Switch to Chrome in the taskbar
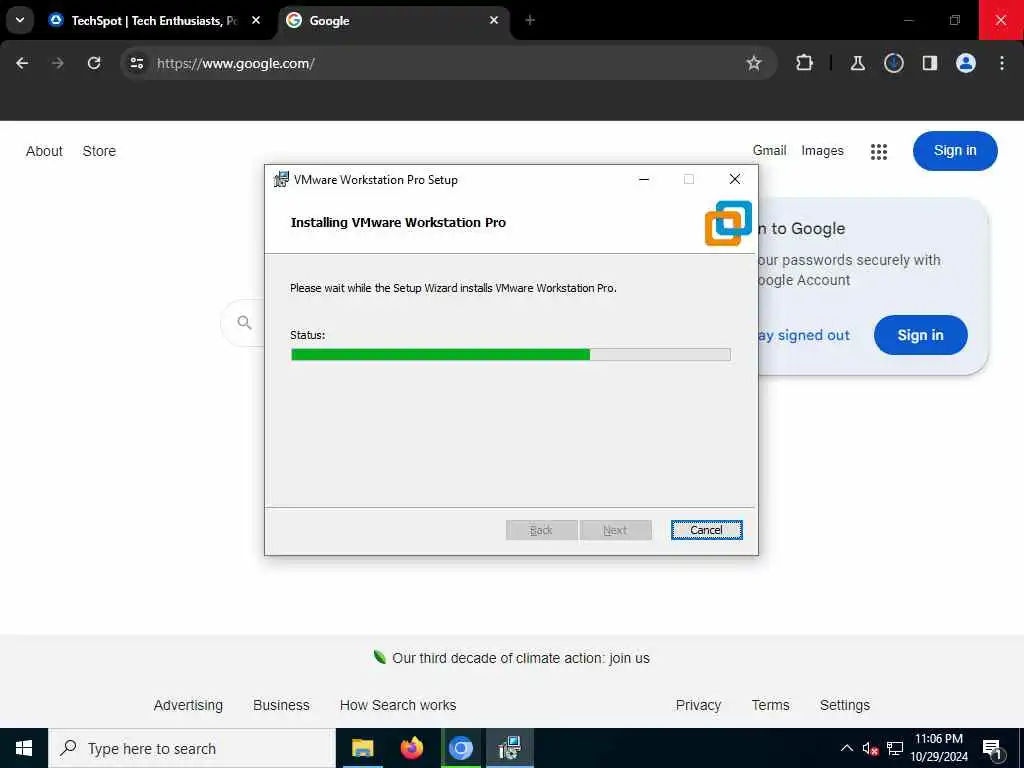 click(460, 748)
